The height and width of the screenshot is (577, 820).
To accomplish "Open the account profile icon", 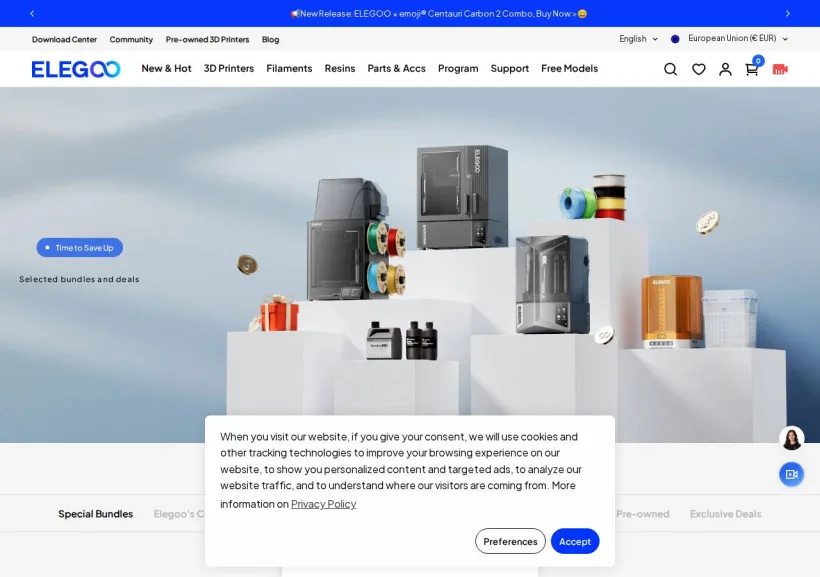I will [x=725, y=69].
